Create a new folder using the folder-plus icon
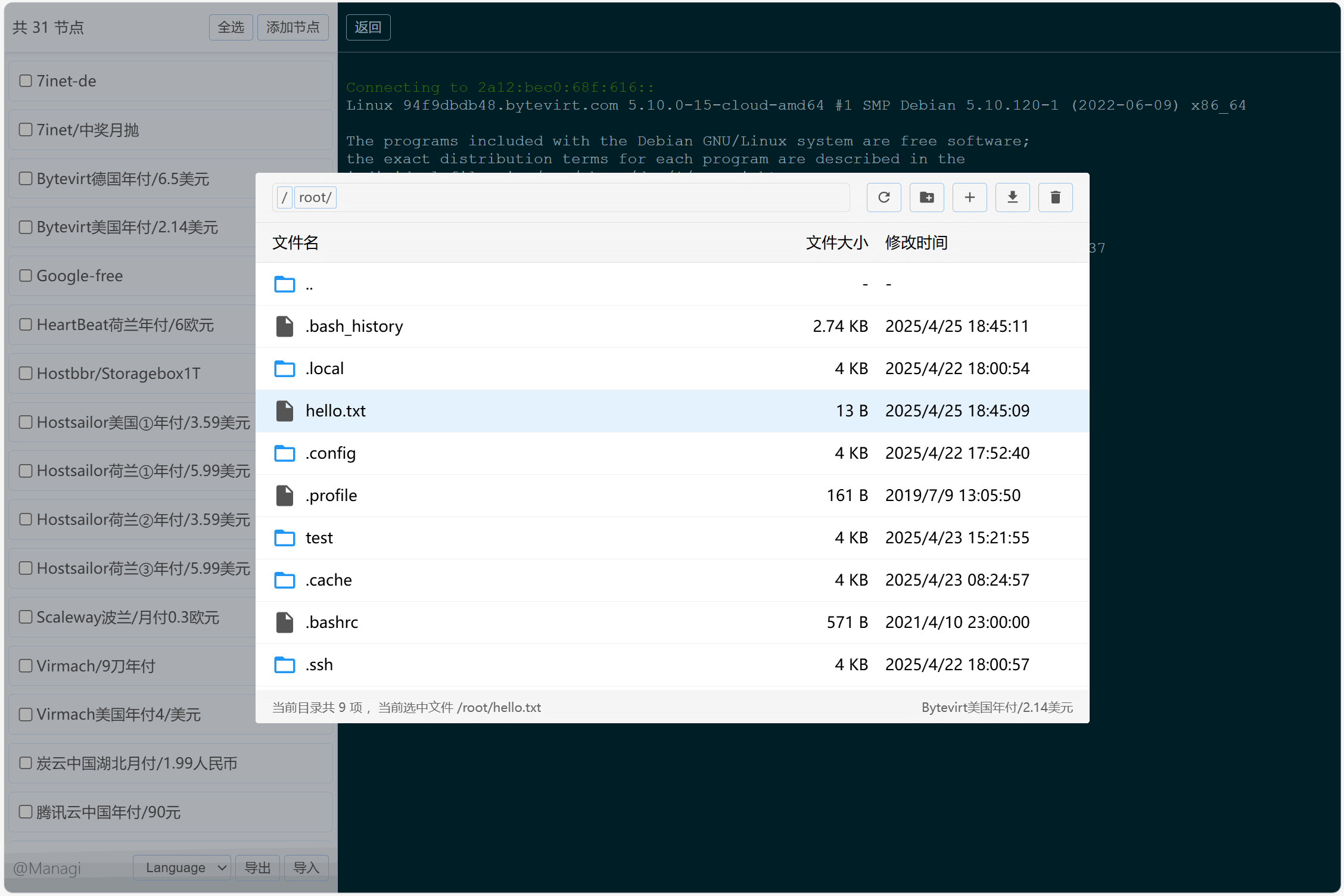This screenshot has height=896, width=1344. pyautogui.click(x=926, y=197)
